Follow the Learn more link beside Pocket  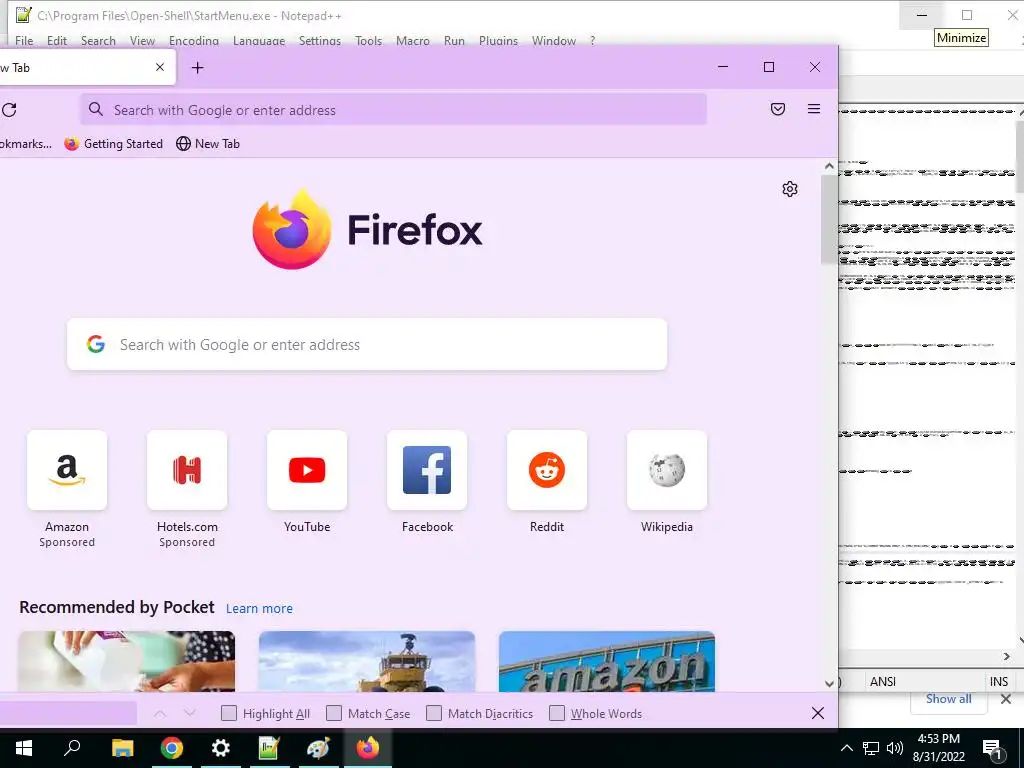pyautogui.click(x=259, y=609)
